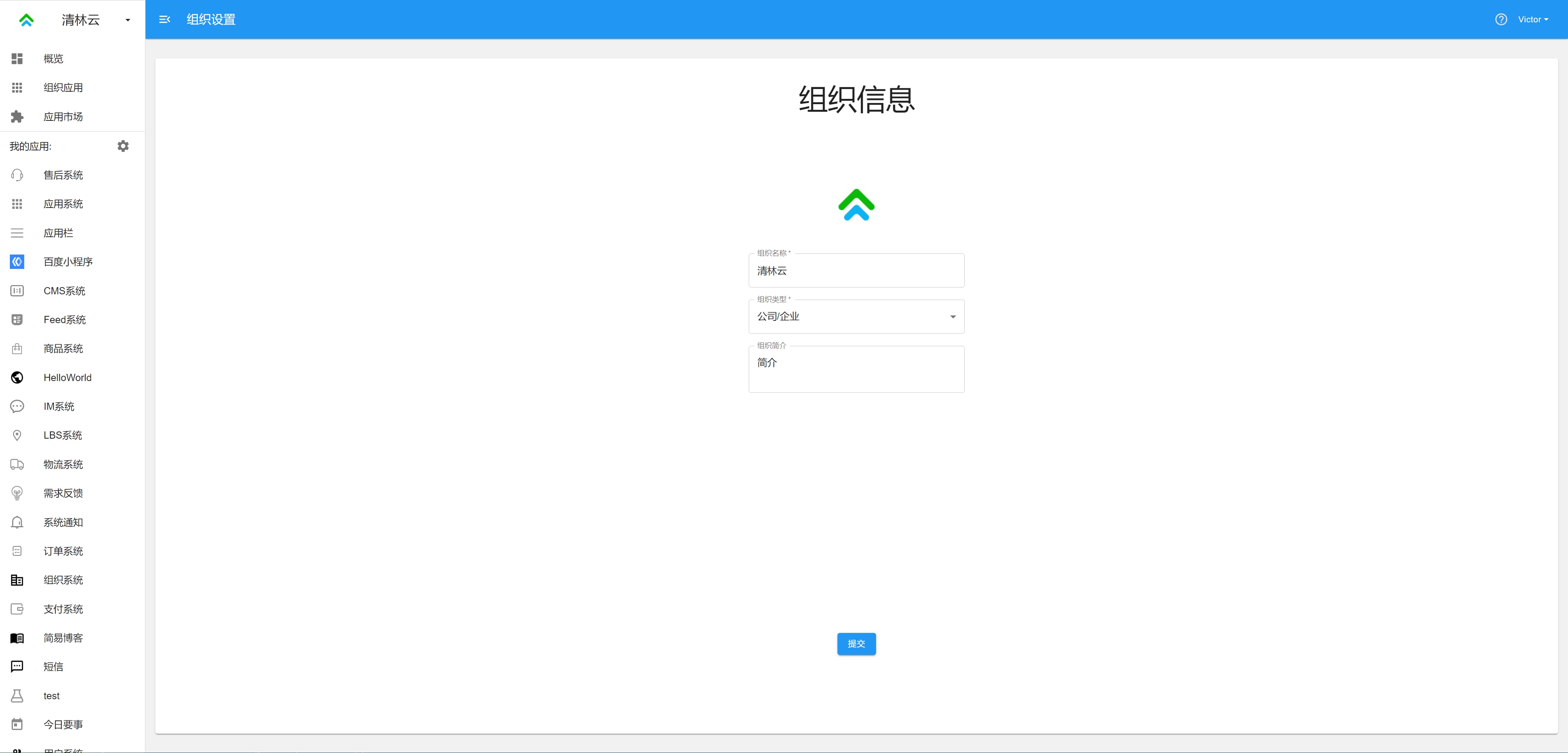Click the 系统通知 bell icon
The image size is (1568, 753).
coord(17,522)
